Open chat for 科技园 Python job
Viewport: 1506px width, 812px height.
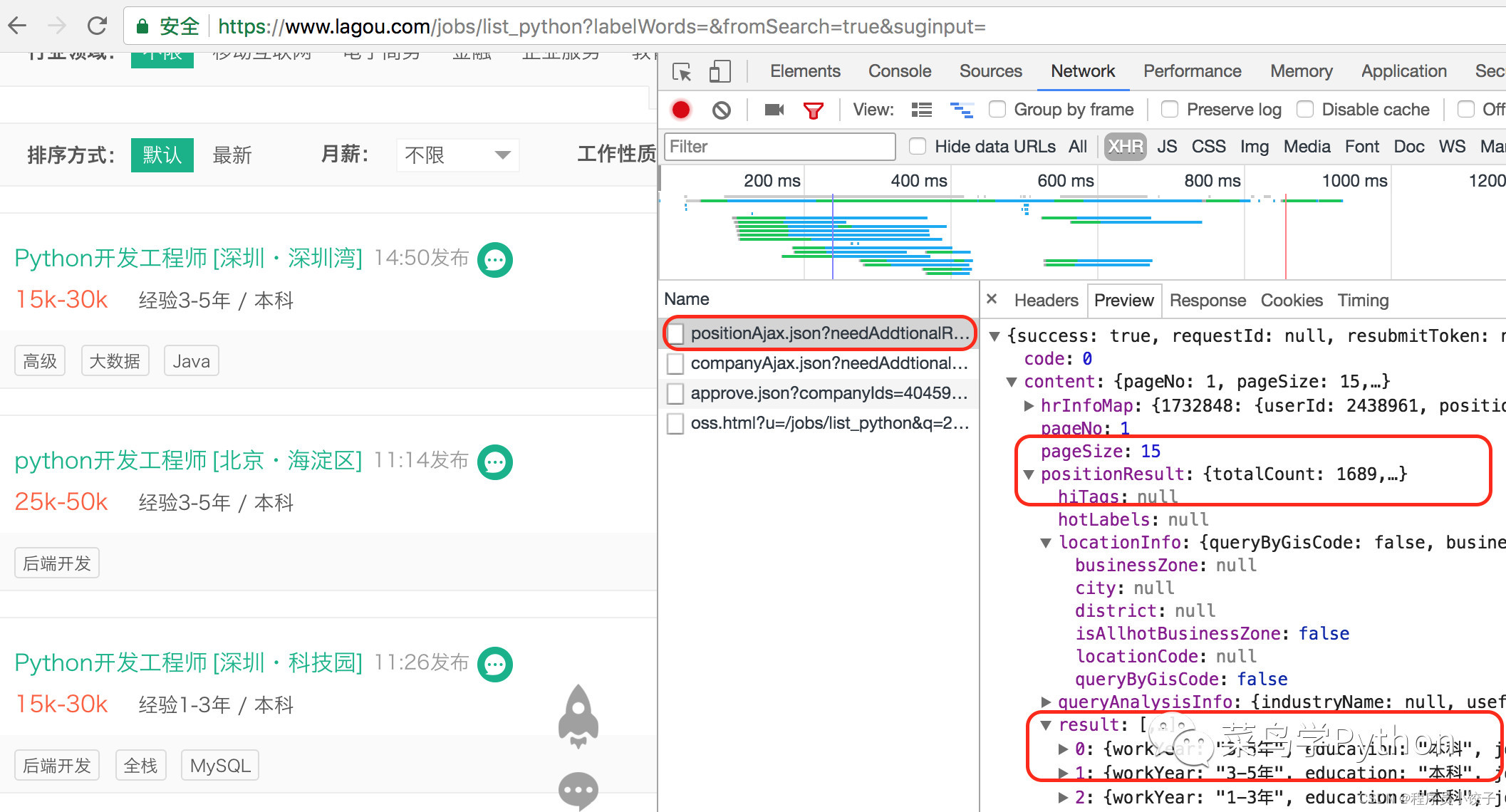[495, 665]
